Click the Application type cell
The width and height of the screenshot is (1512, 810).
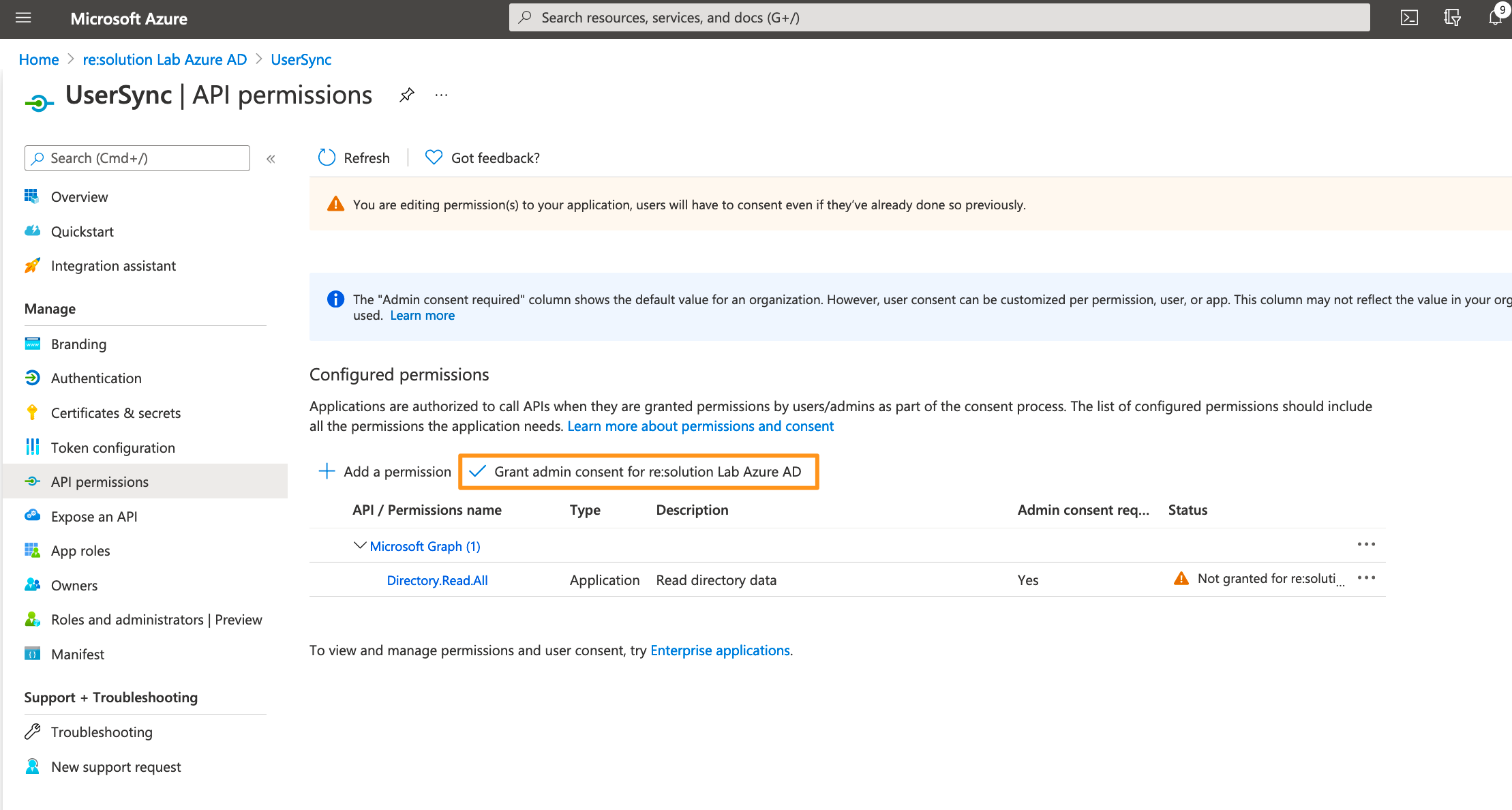coord(605,580)
